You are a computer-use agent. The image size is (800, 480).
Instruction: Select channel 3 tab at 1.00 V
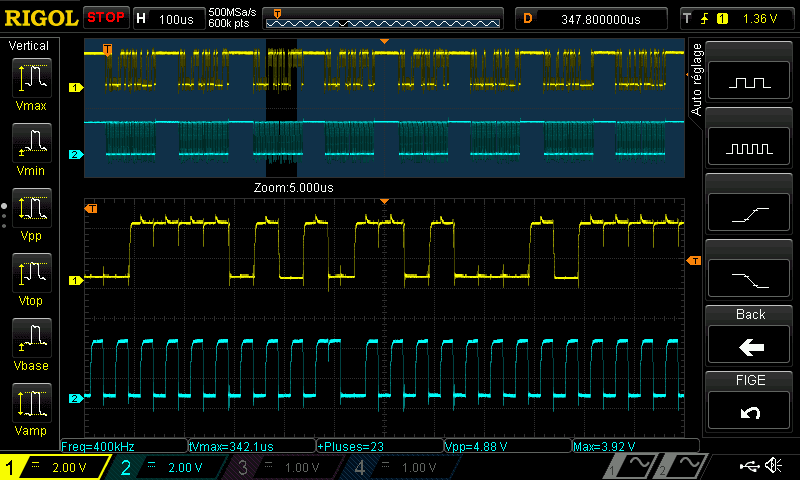pyautogui.click(x=282, y=467)
